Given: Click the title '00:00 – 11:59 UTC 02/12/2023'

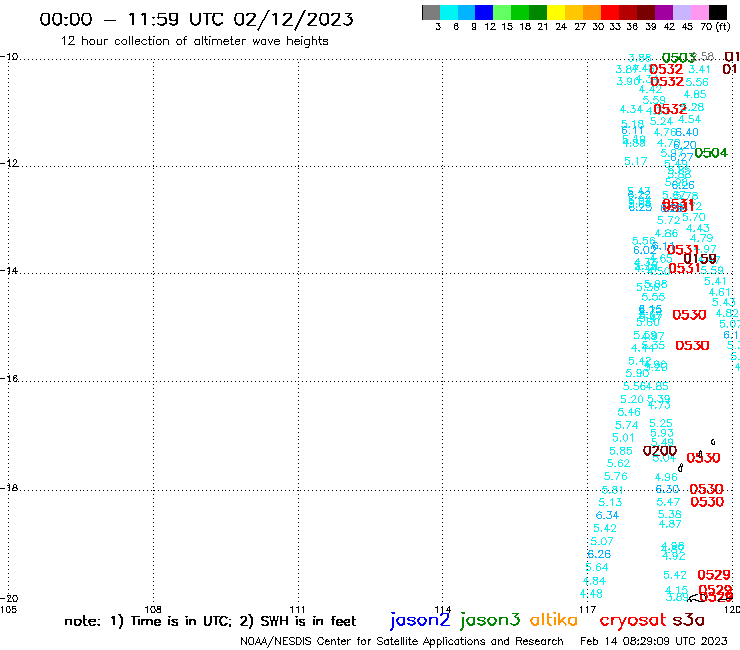Looking at the screenshot, I should [x=196, y=19].
